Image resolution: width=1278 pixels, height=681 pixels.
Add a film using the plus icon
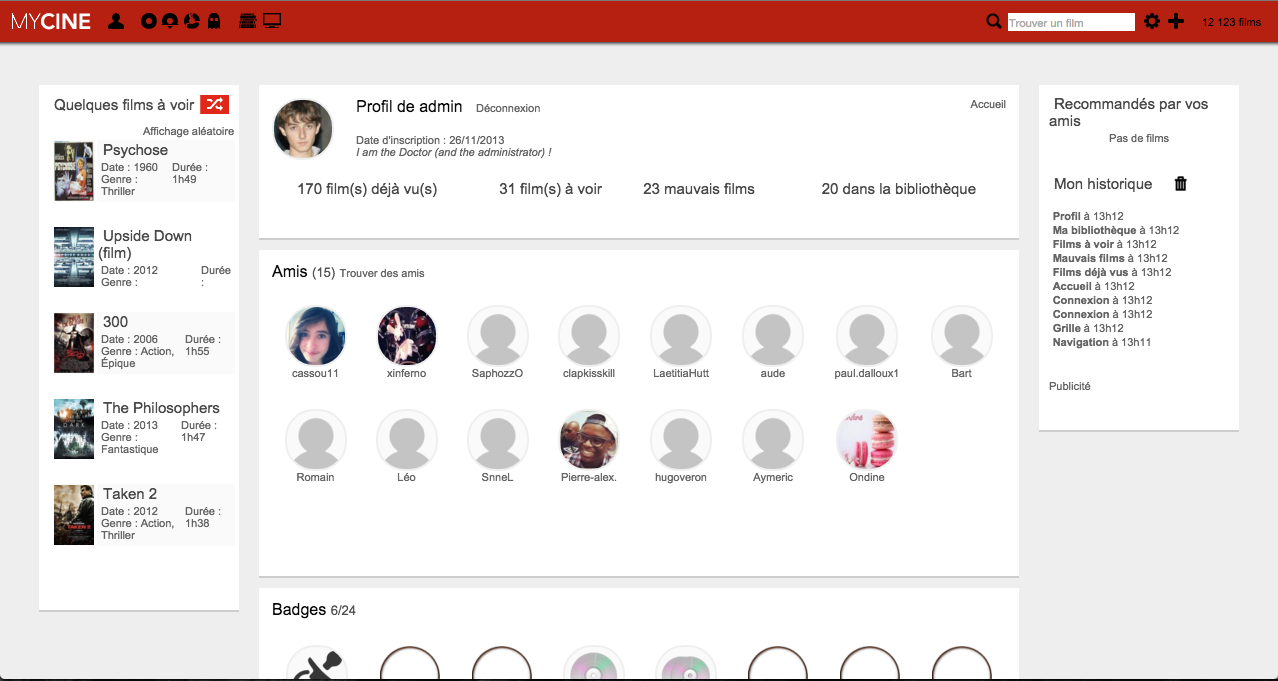point(1176,21)
